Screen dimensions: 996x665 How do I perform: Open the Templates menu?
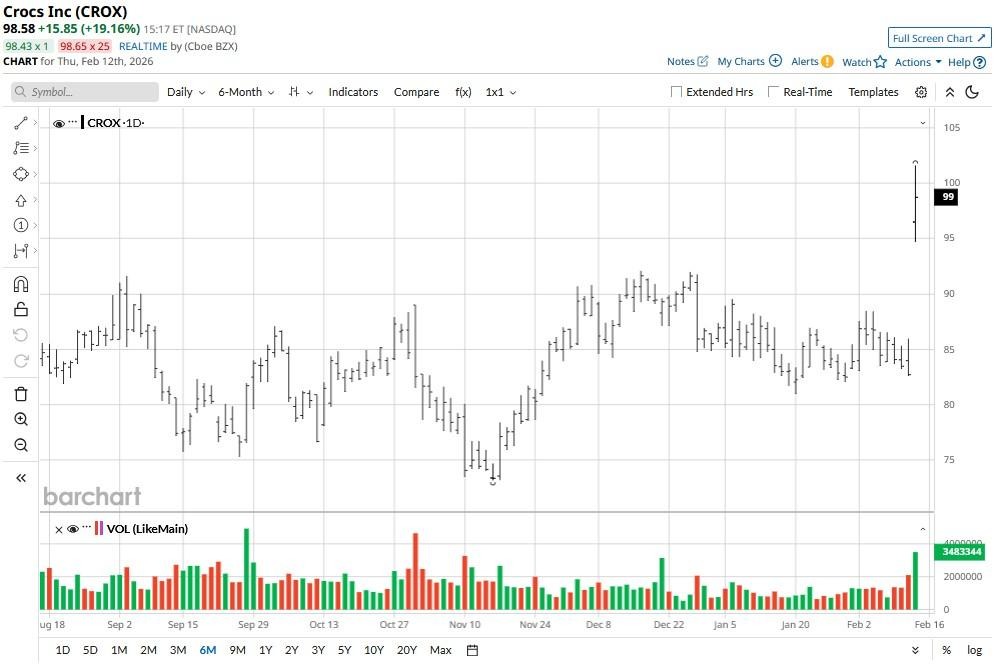(873, 92)
